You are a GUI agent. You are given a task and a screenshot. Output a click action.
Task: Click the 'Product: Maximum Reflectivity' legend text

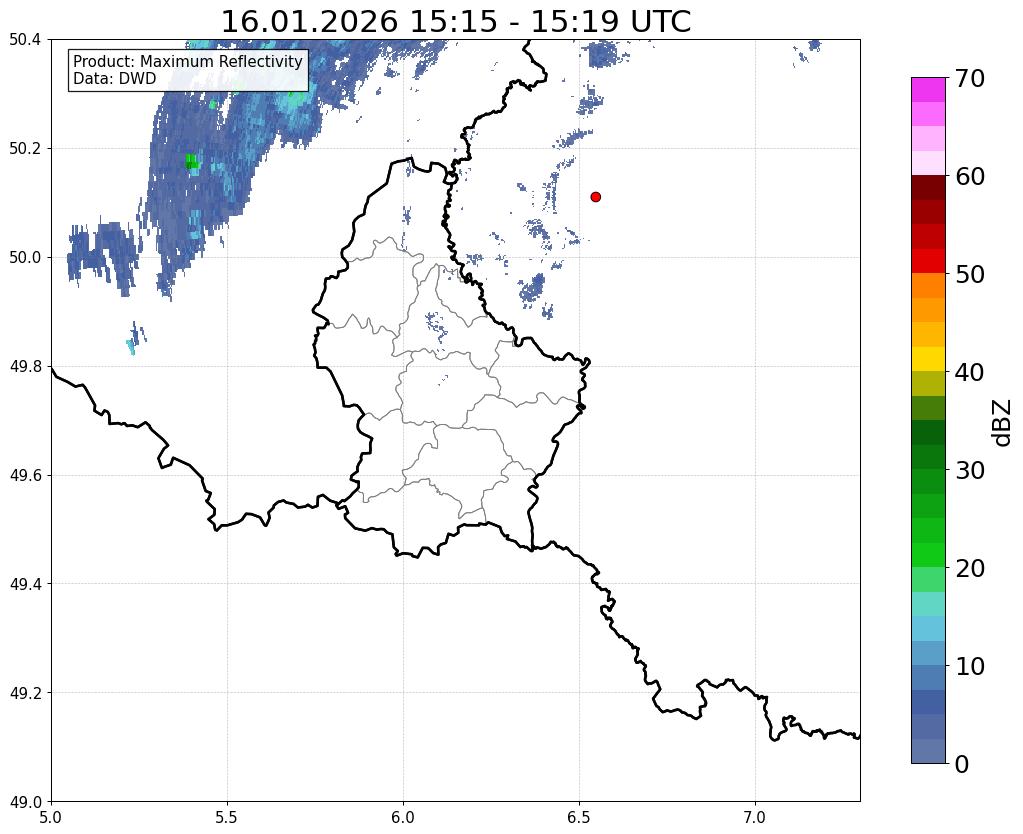(188, 61)
